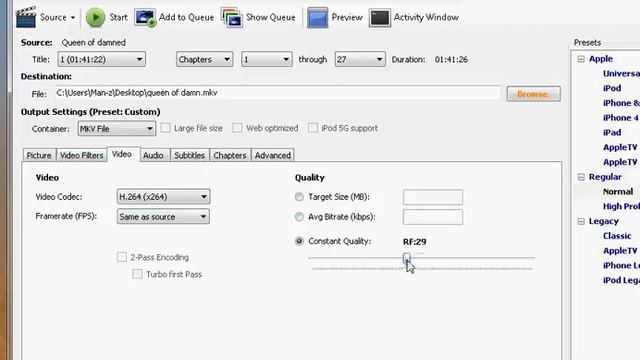
Task: Click the Add to Queue label
Action: pos(186,18)
